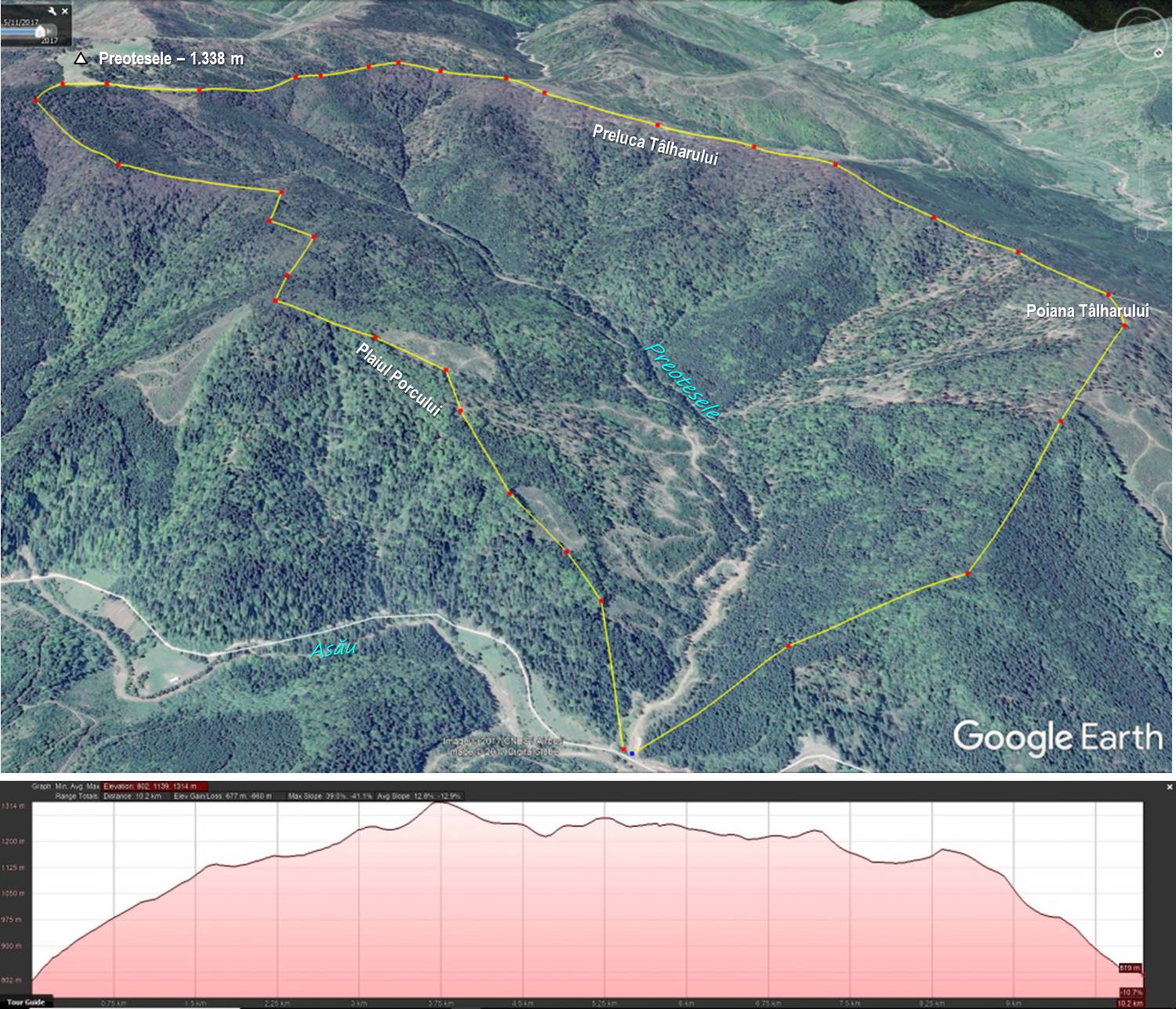Viewport: 1176px width, 1009px height.
Task: Click the compass north marker
Action: click(1159, 53)
